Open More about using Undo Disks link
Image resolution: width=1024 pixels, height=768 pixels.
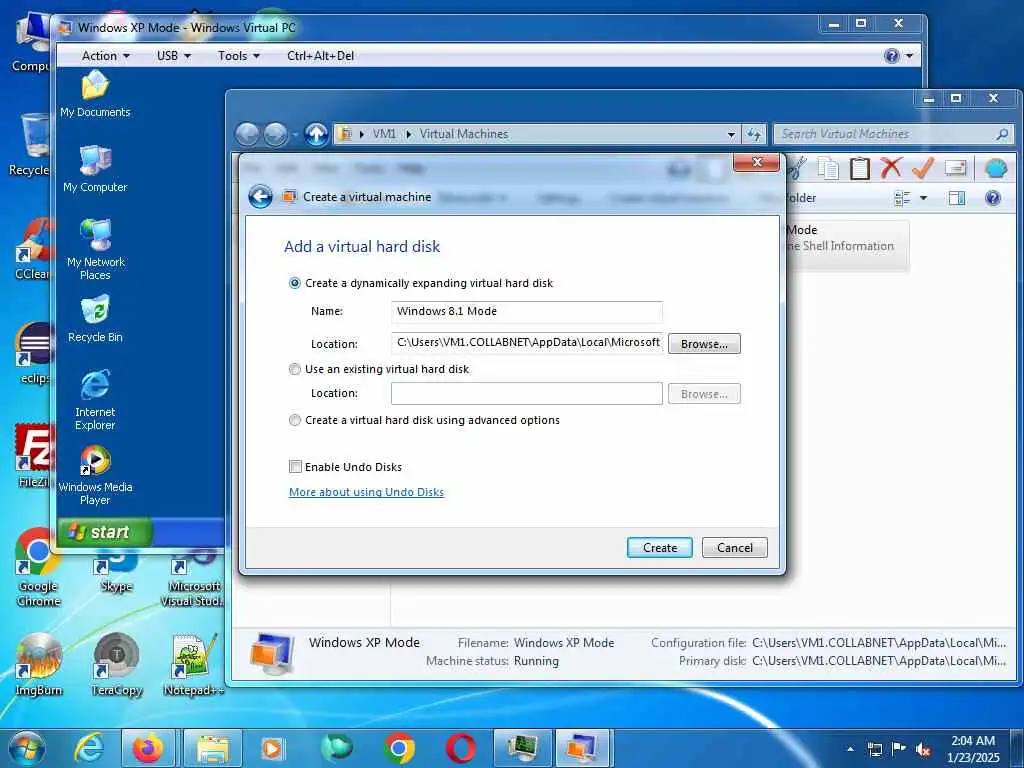[366, 492]
